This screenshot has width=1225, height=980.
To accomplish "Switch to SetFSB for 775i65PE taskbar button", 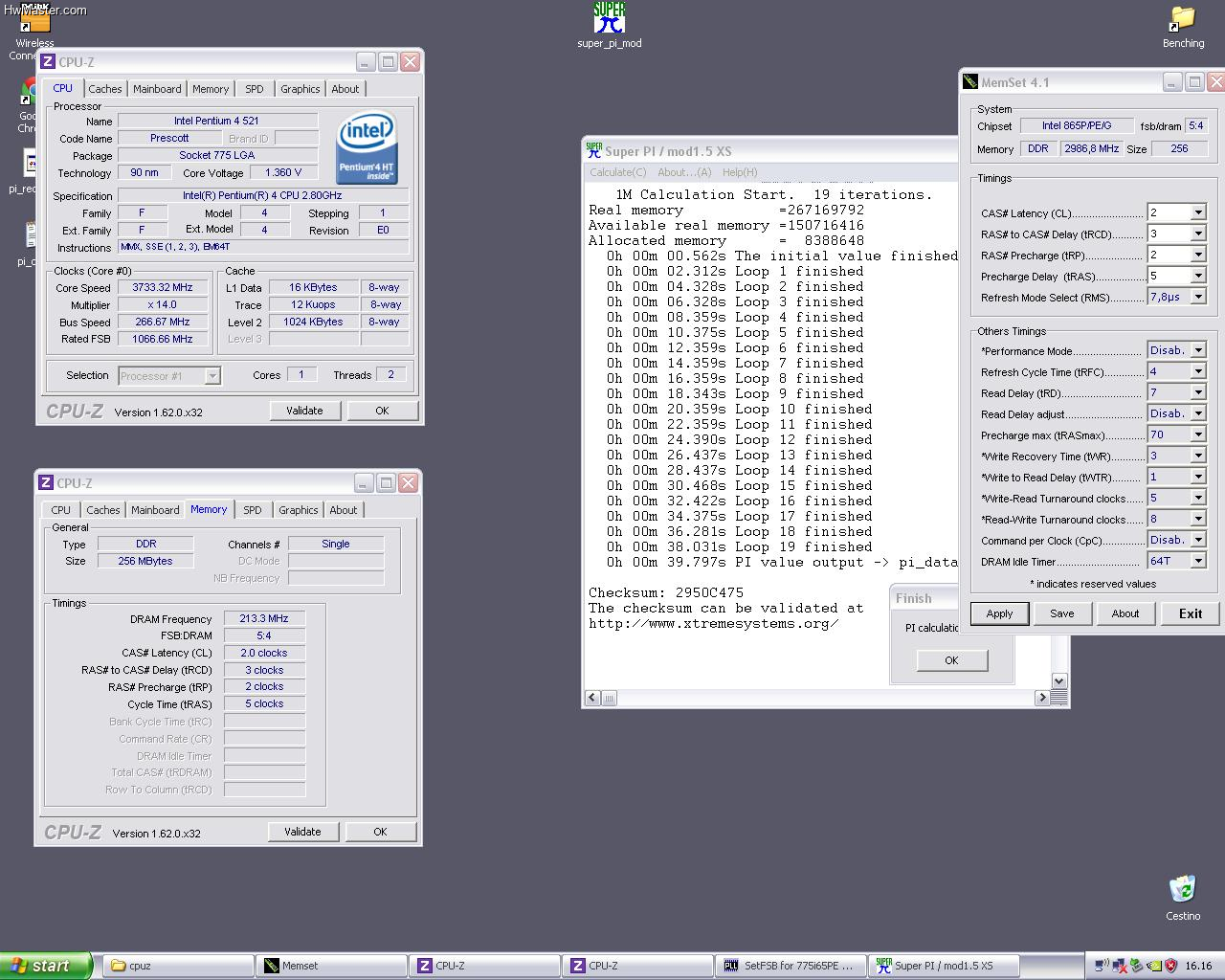I will point(791,966).
